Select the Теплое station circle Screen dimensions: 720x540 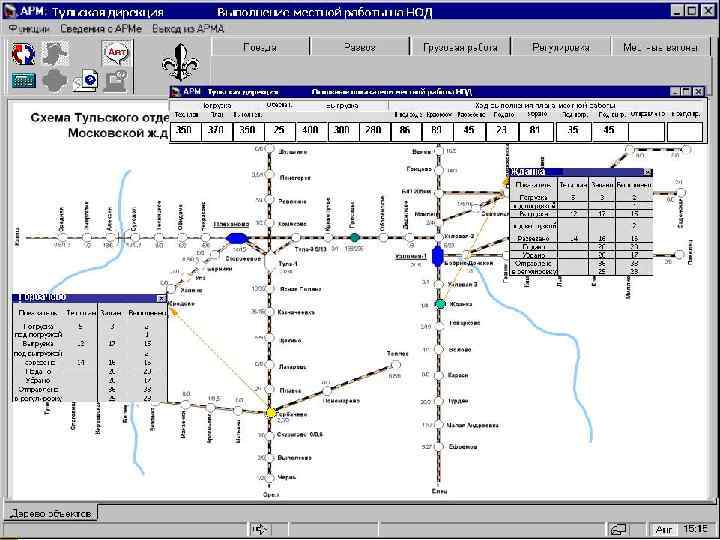pos(395,364)
